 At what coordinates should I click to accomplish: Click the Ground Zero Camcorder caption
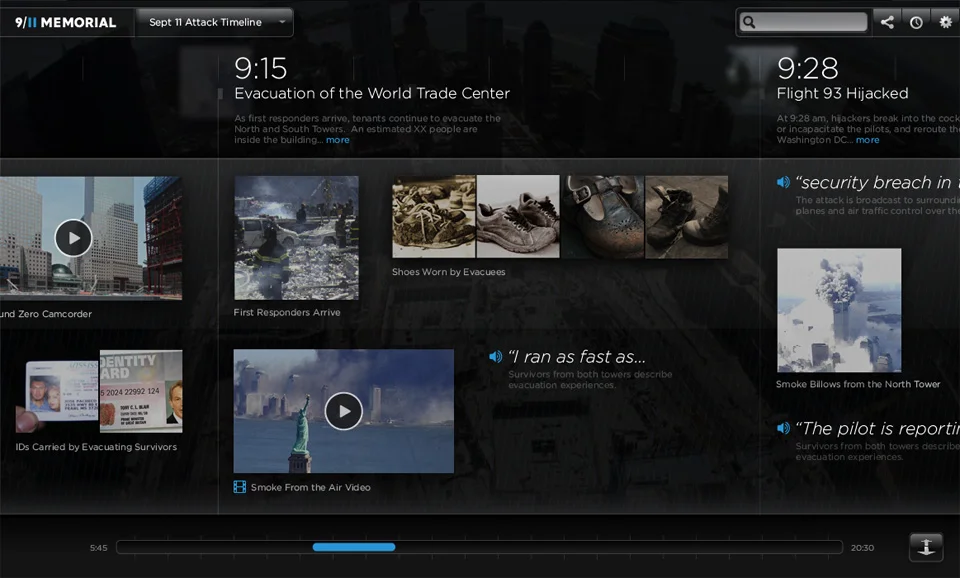click(46, 314)
